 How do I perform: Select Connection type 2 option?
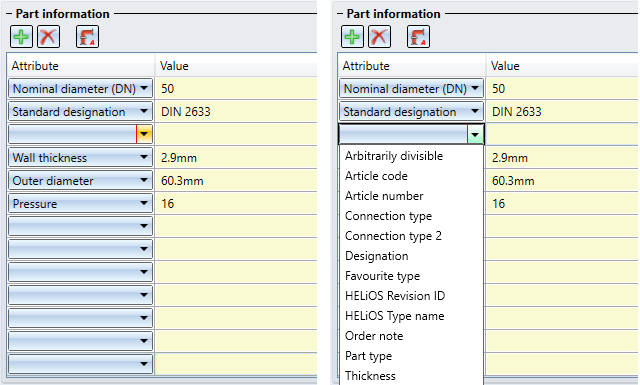click(x=393, y=236)
